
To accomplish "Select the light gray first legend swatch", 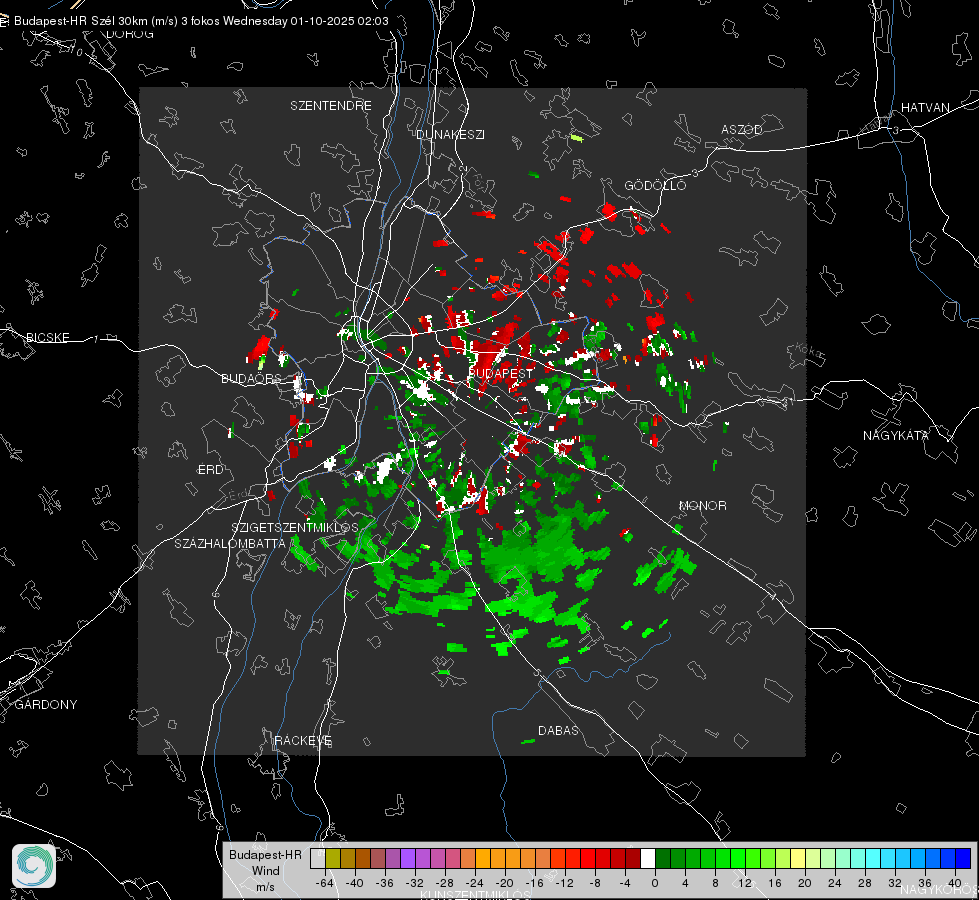I will coord(318,858).
